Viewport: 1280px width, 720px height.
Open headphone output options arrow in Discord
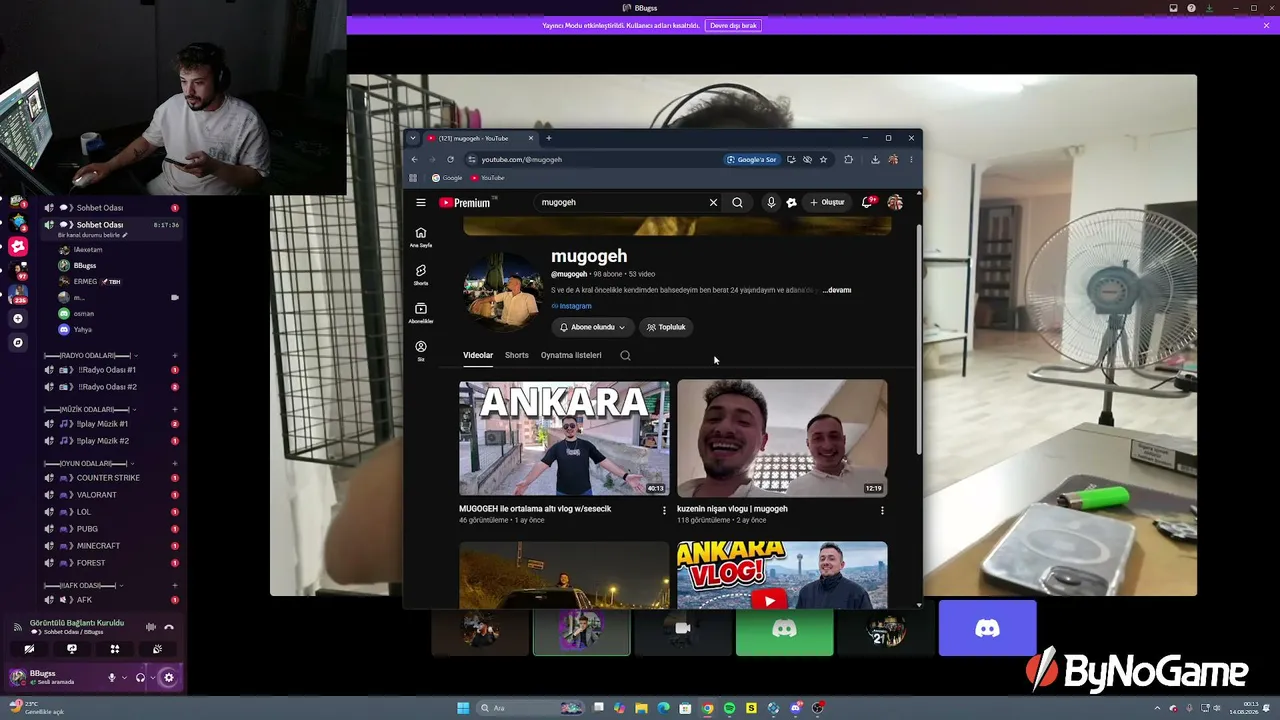point(152,677)
